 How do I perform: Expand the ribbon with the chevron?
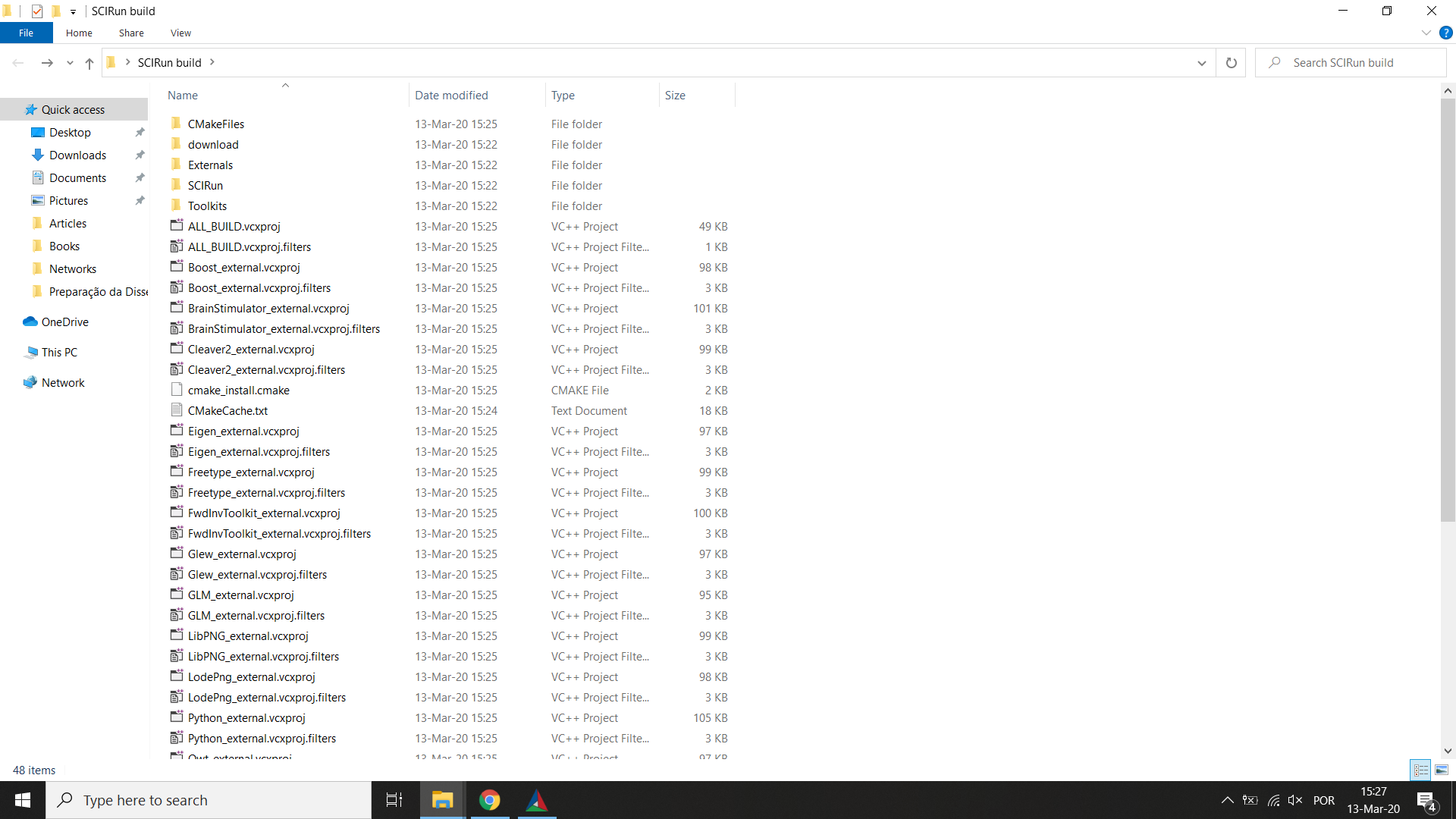pyautogui.click(x=1426, y=33)
